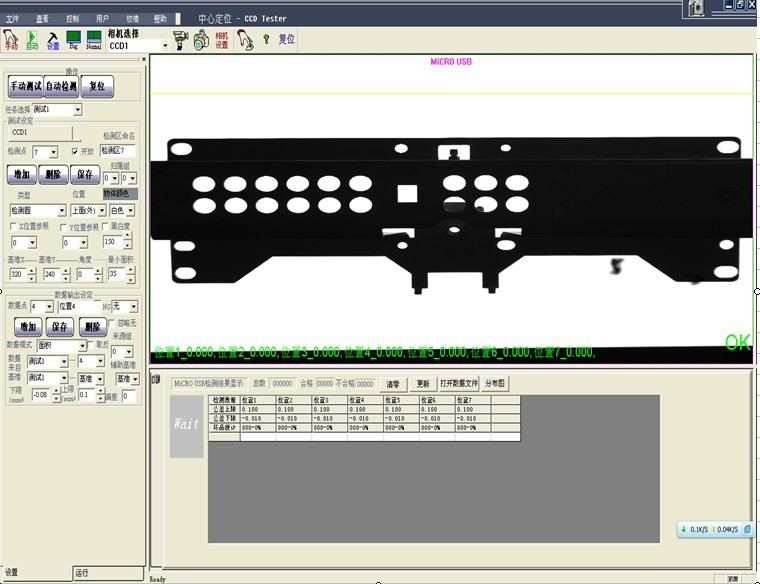Screen dimensions: 760x584
Task: Click the 分布图 button
Action: pos(495,383)
